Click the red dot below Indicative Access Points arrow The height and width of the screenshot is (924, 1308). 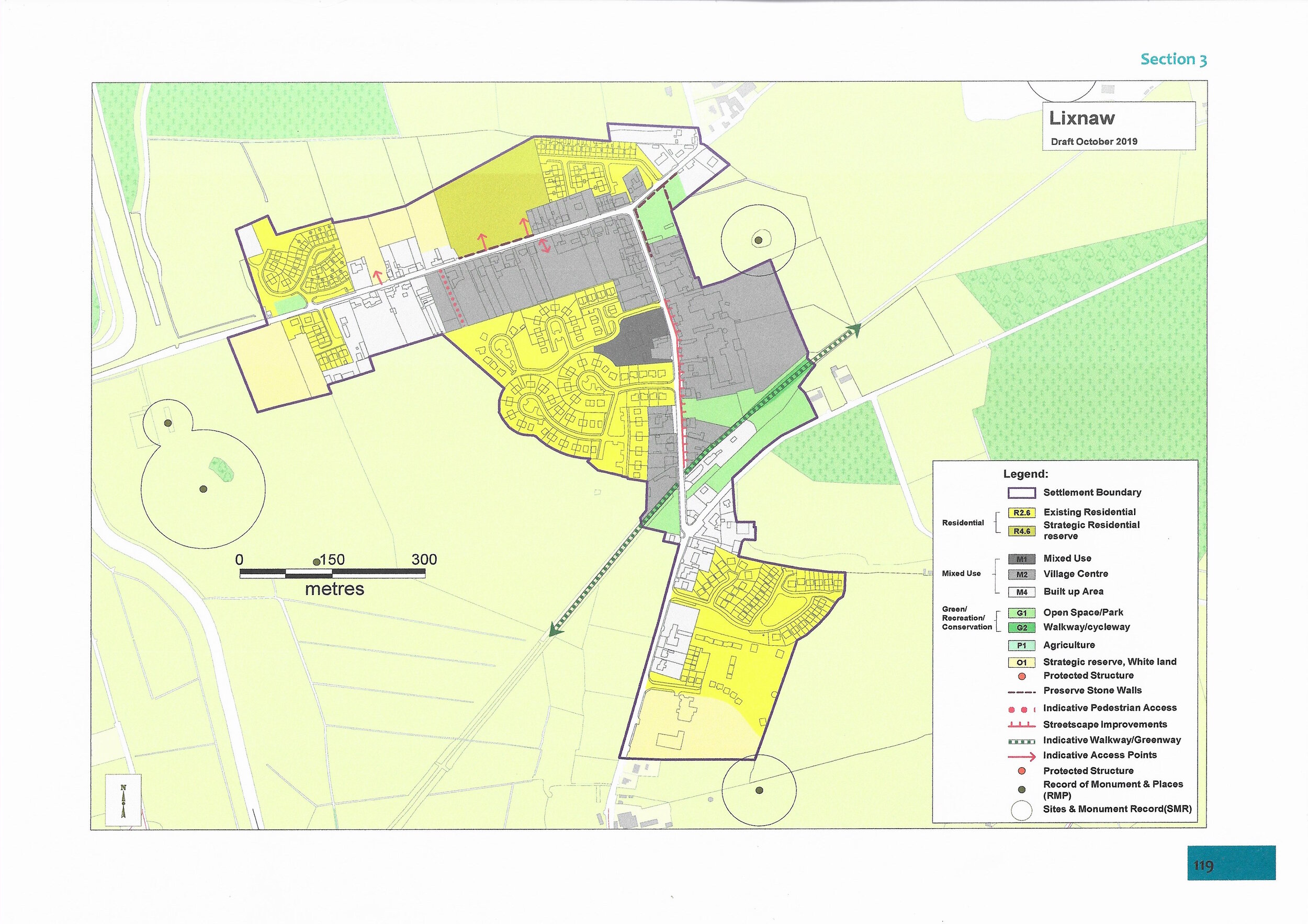click(x=1022, y=771)
